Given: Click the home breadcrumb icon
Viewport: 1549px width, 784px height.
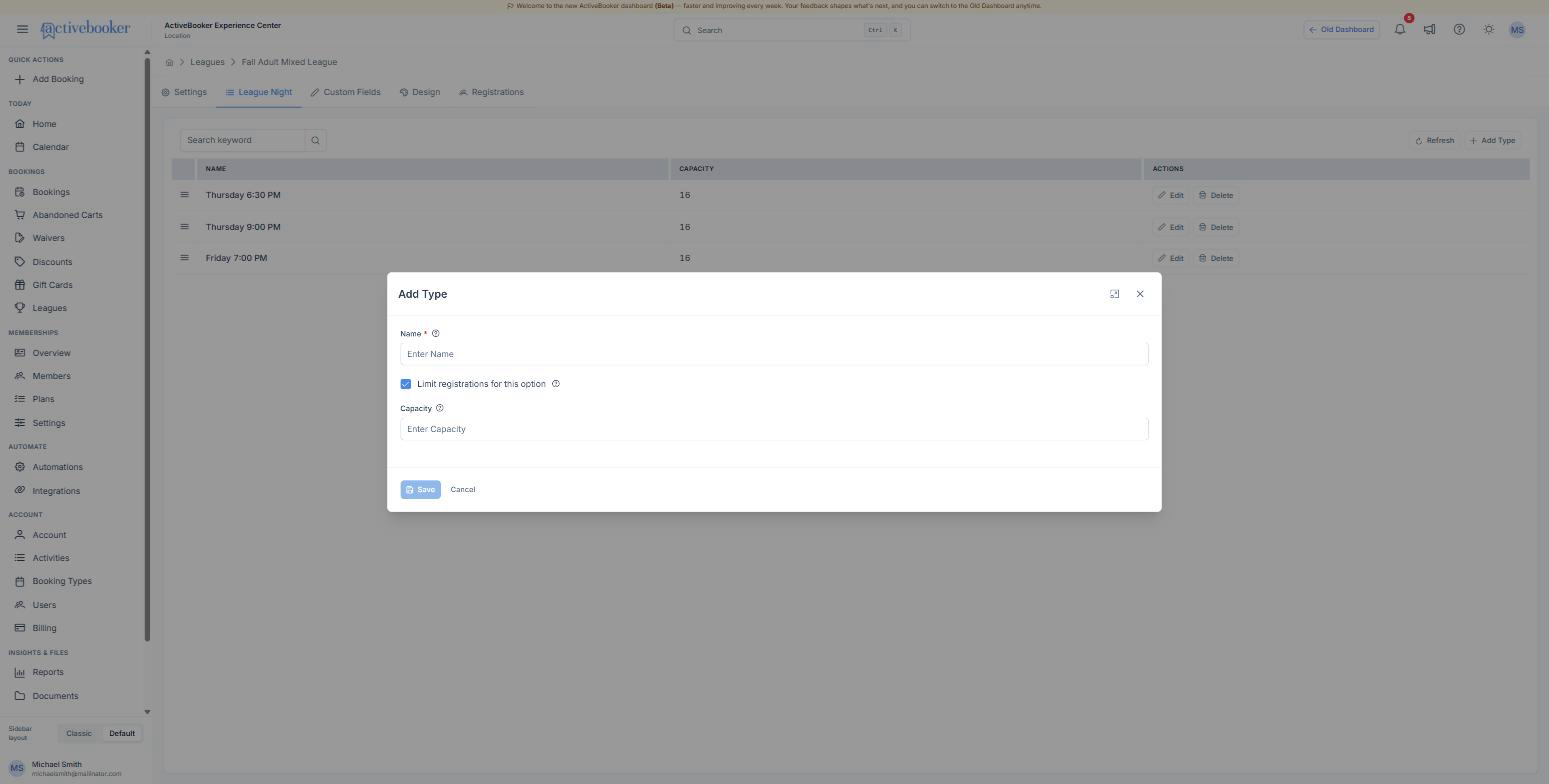Looking at the screenshot, I should (x=170, y=62).
